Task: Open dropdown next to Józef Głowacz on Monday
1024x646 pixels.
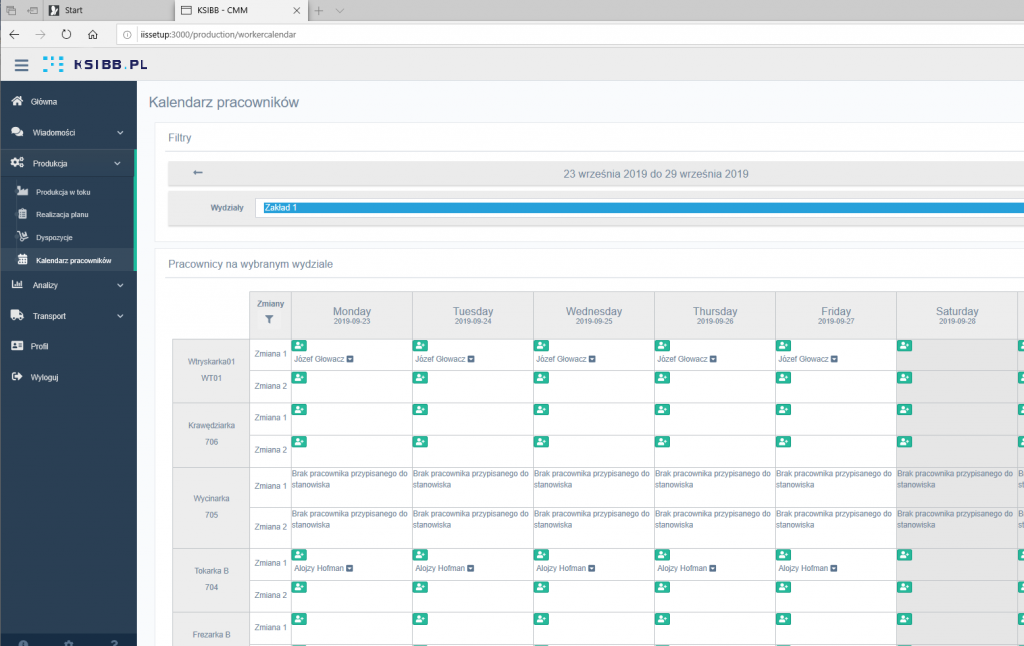Action: (350, 359)
